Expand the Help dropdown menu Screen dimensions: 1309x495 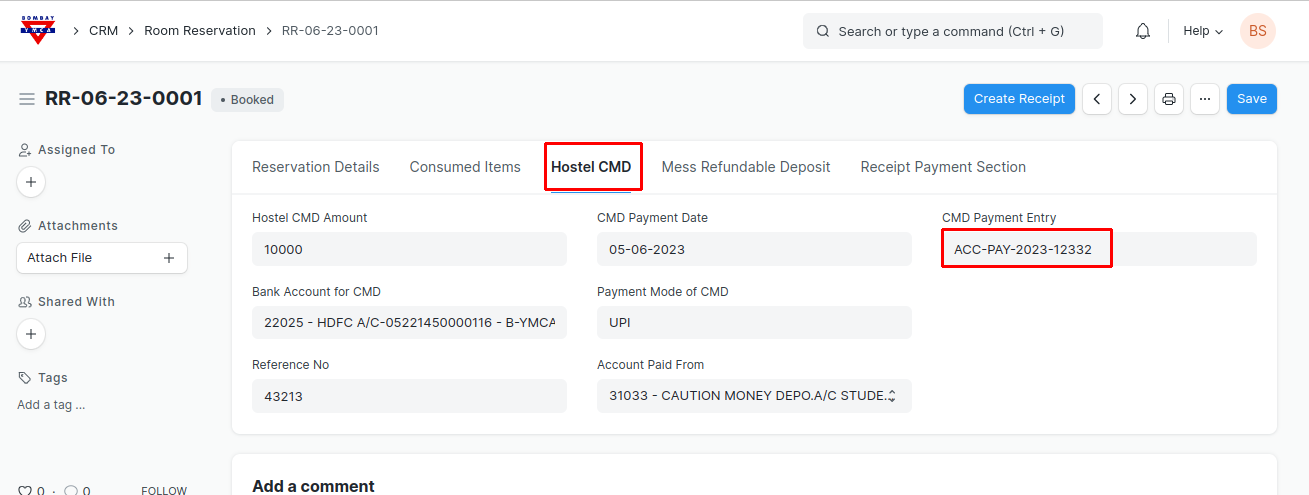point(1203,31)
